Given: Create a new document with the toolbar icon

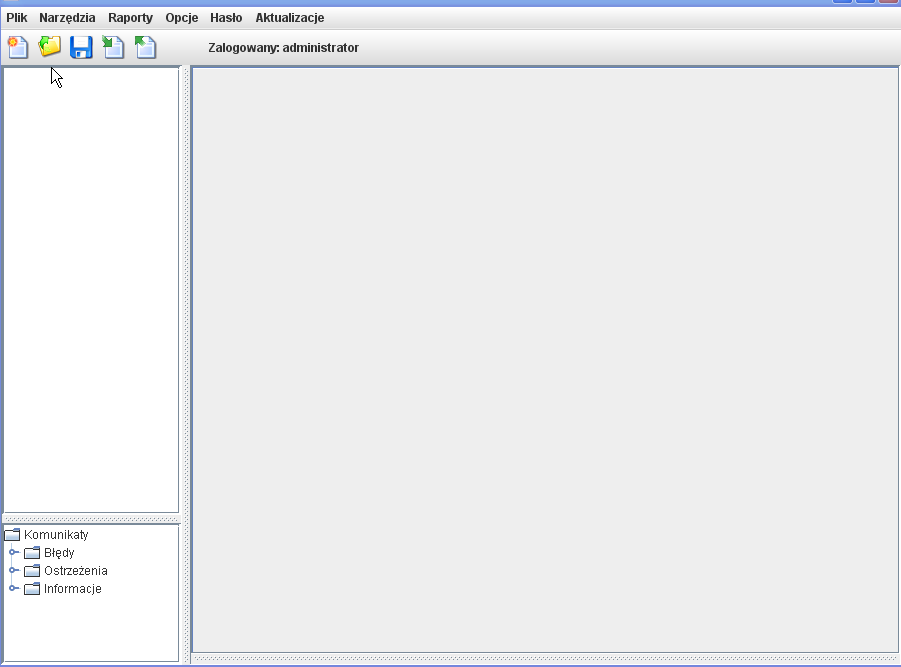Looking at the screenshot, I should click(x=18, y=47).
